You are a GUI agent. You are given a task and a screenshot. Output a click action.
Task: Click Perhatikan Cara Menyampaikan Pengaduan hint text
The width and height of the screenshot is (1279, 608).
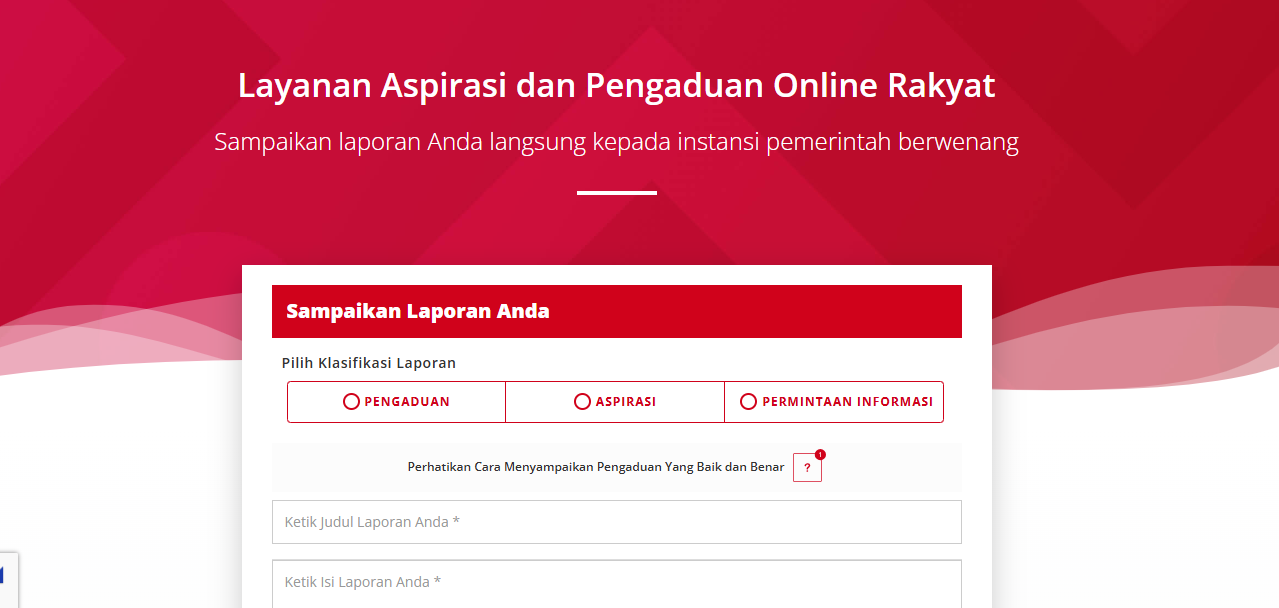(596, 467)
